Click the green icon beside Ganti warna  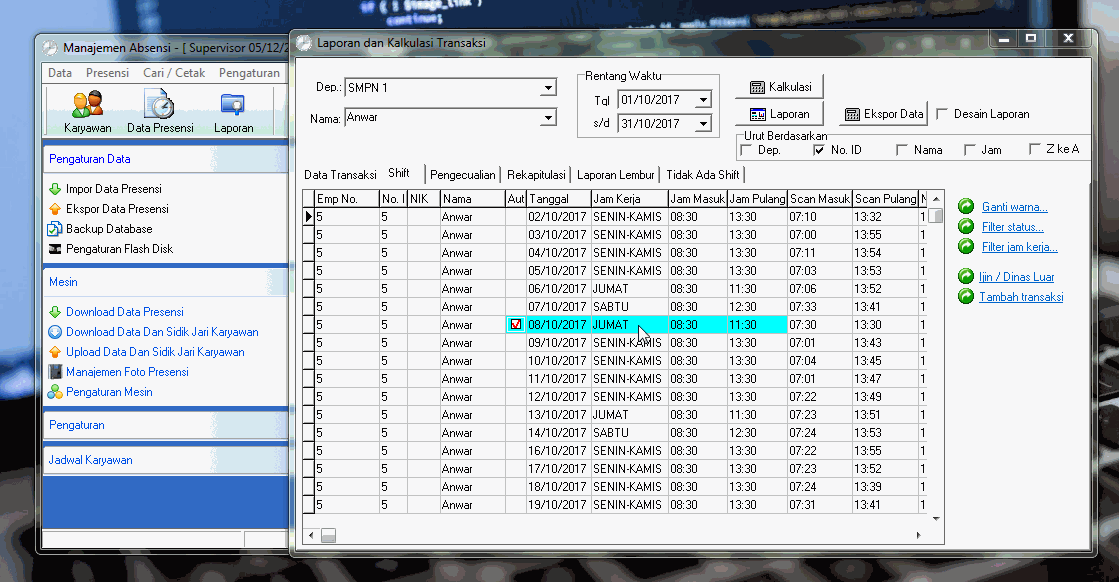click(966, 206)
